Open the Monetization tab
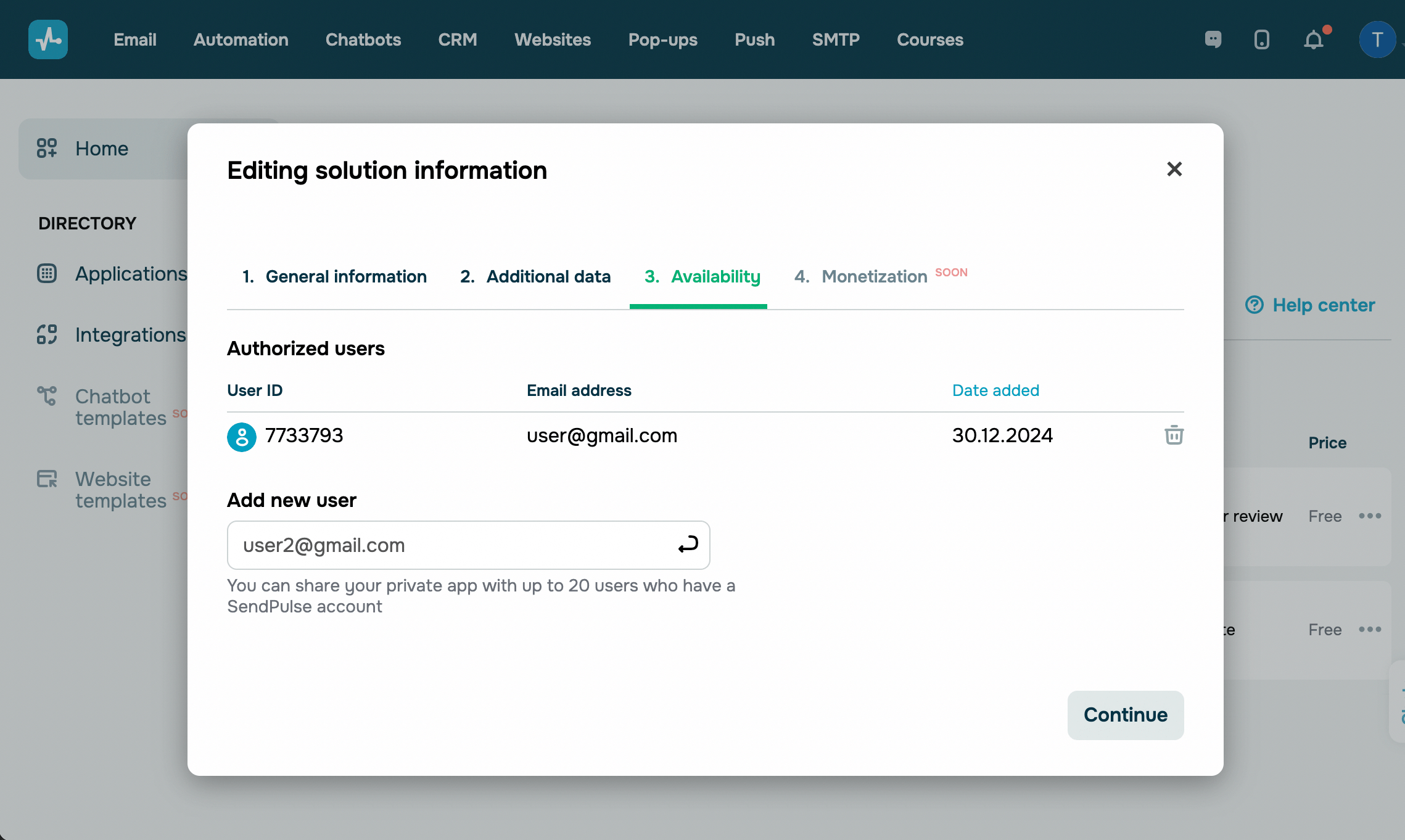Image resolution: width=1405 pixels, height=840 pixels. coord(874,276)
